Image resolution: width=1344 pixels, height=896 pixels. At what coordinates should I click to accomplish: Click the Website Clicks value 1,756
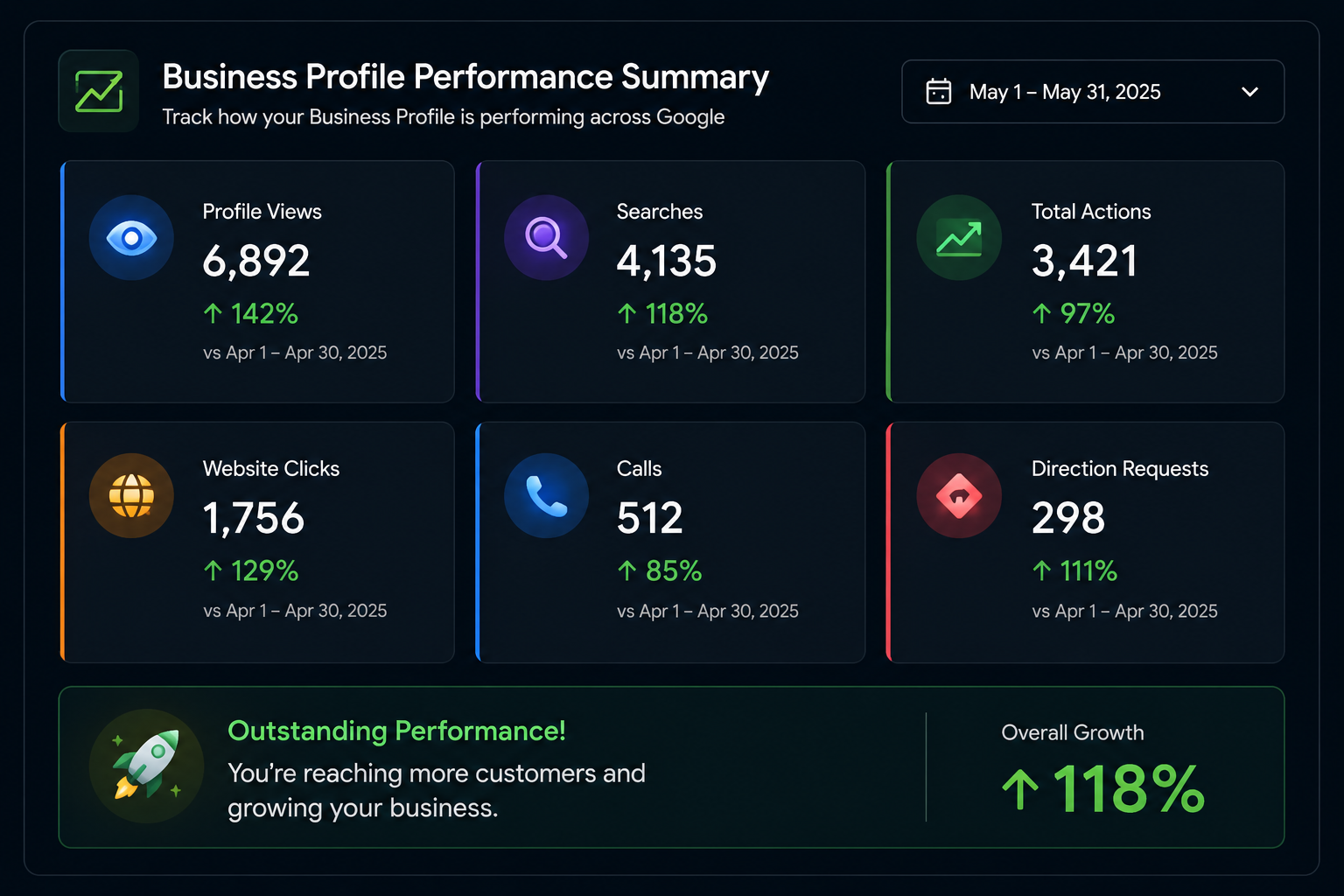[254, 518]
